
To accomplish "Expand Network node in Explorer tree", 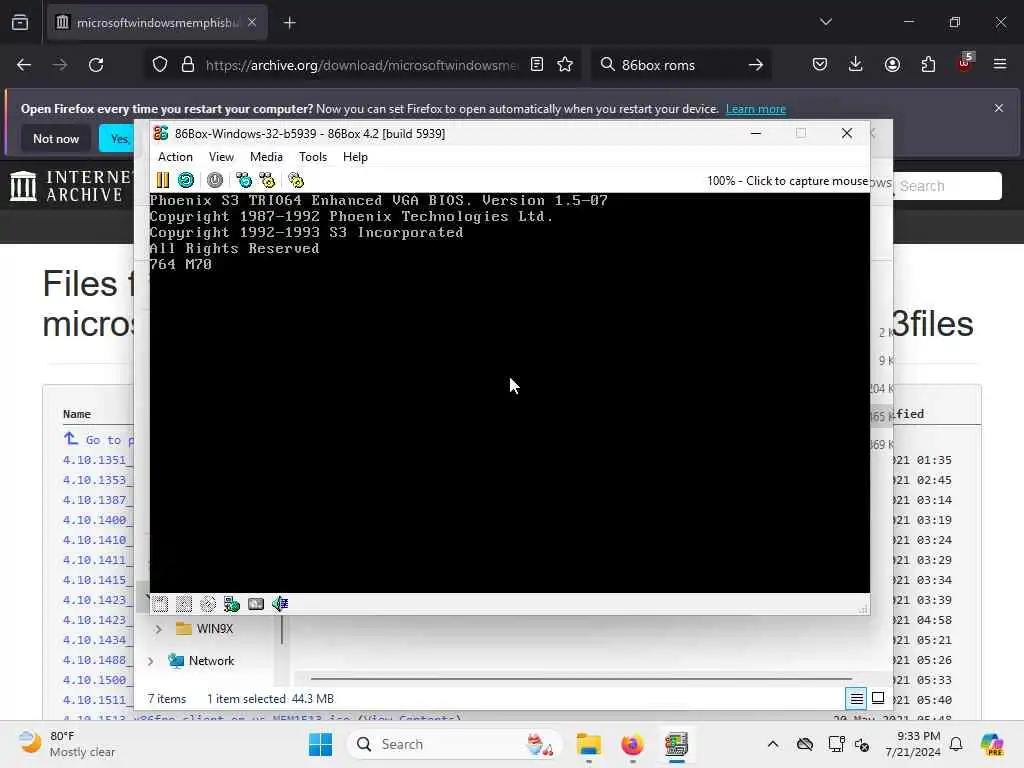I will coord(151,661).
